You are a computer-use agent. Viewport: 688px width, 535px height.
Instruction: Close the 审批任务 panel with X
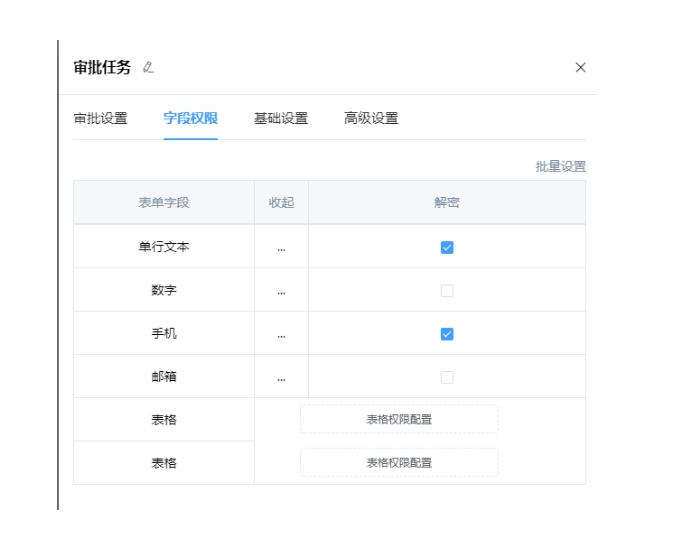pyautogui.click(x=580, y=68)
